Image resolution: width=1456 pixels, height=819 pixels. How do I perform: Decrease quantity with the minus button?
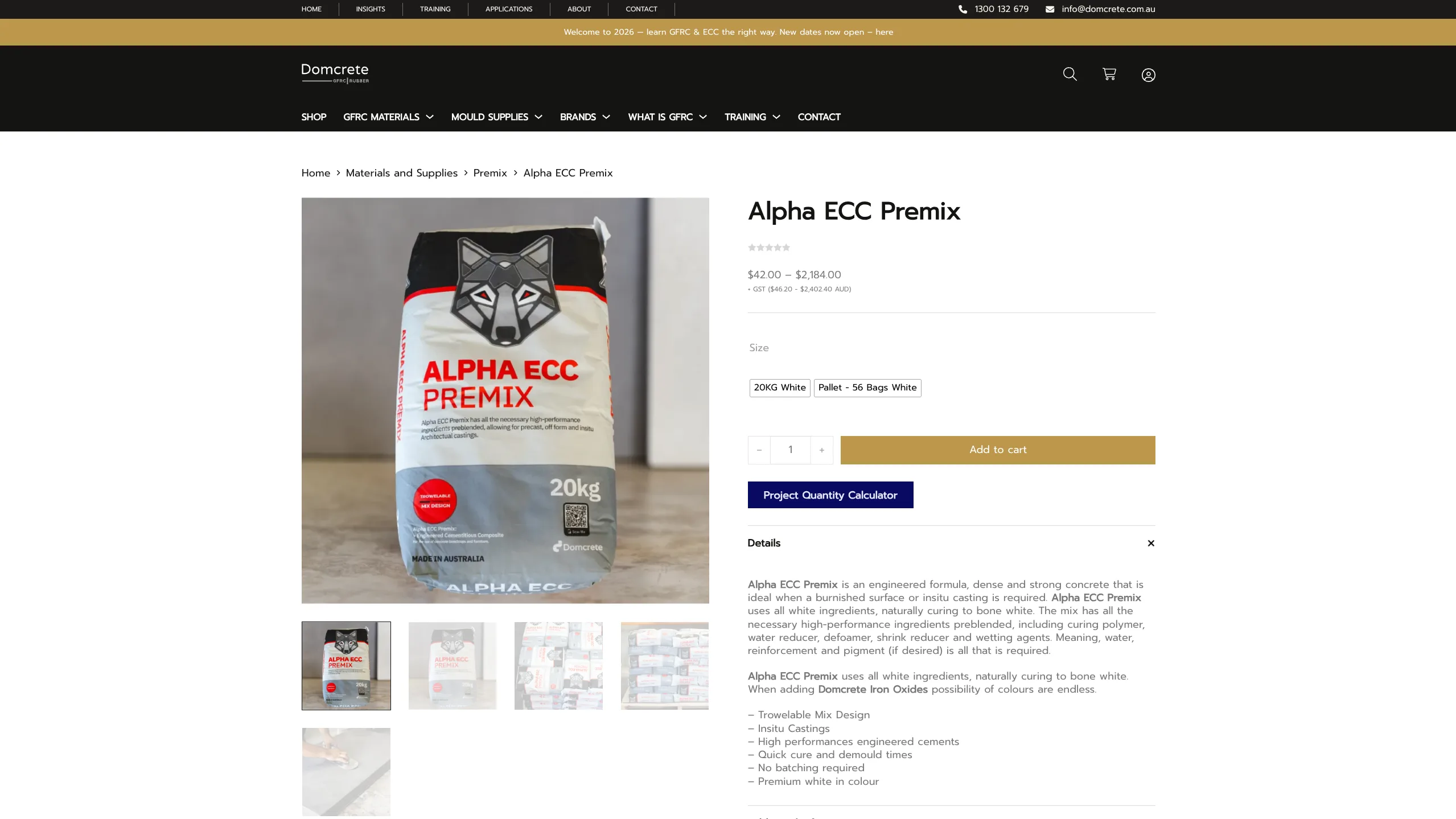pos(759,450)
